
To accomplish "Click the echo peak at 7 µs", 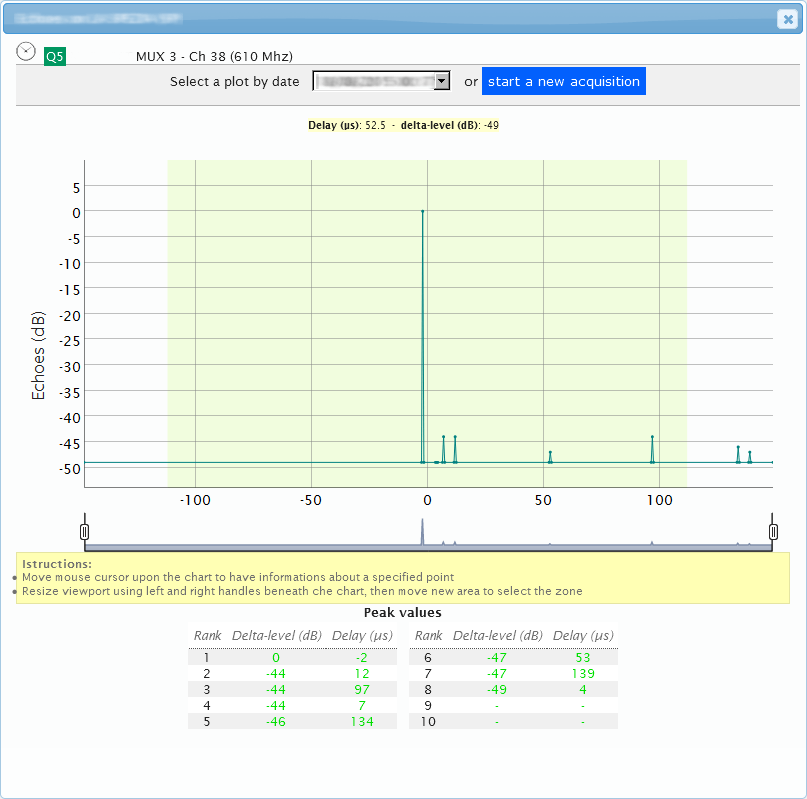I will [444, 437].
